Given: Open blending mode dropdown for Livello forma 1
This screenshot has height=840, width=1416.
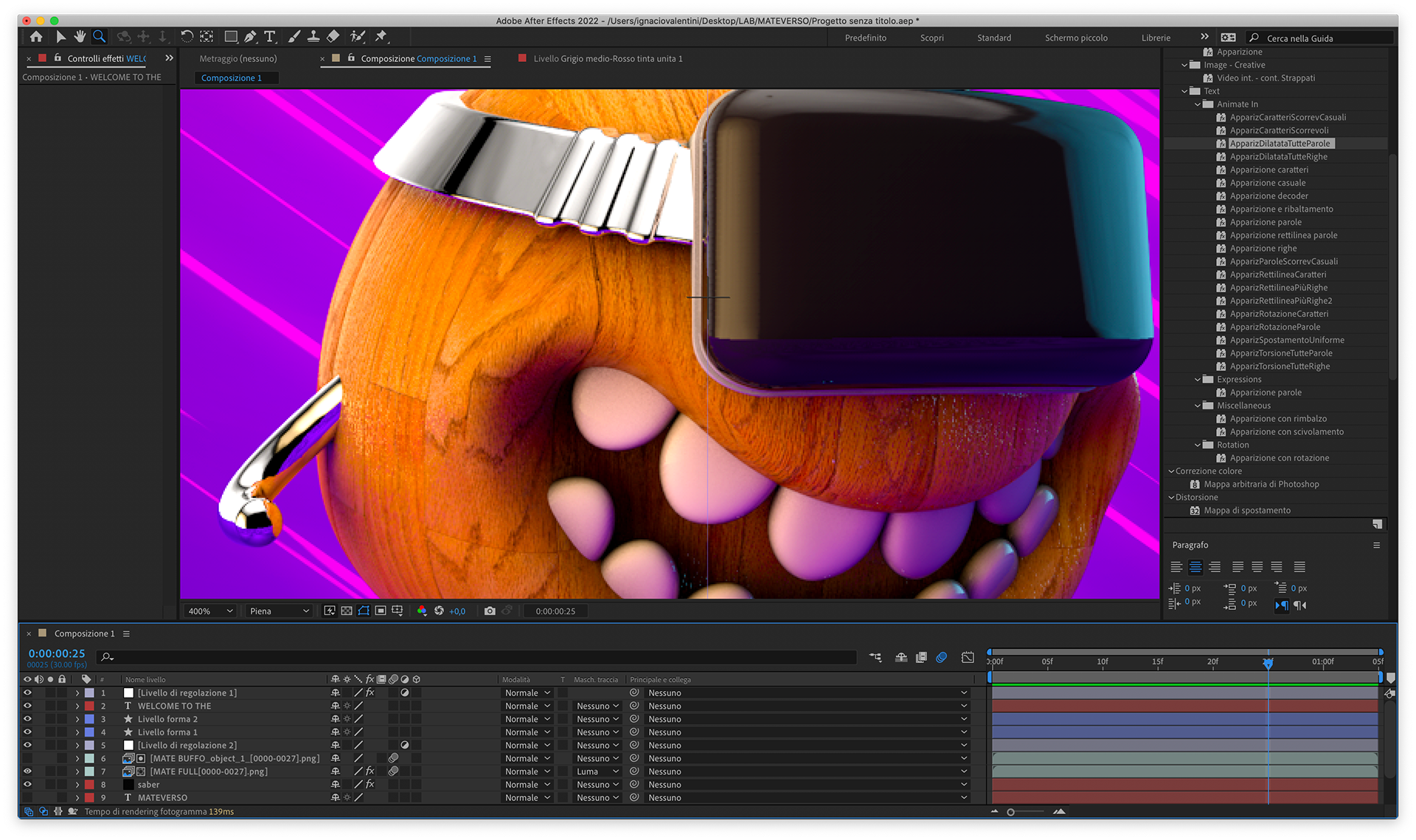Looking at the screenshot, I should coord(527,732).
